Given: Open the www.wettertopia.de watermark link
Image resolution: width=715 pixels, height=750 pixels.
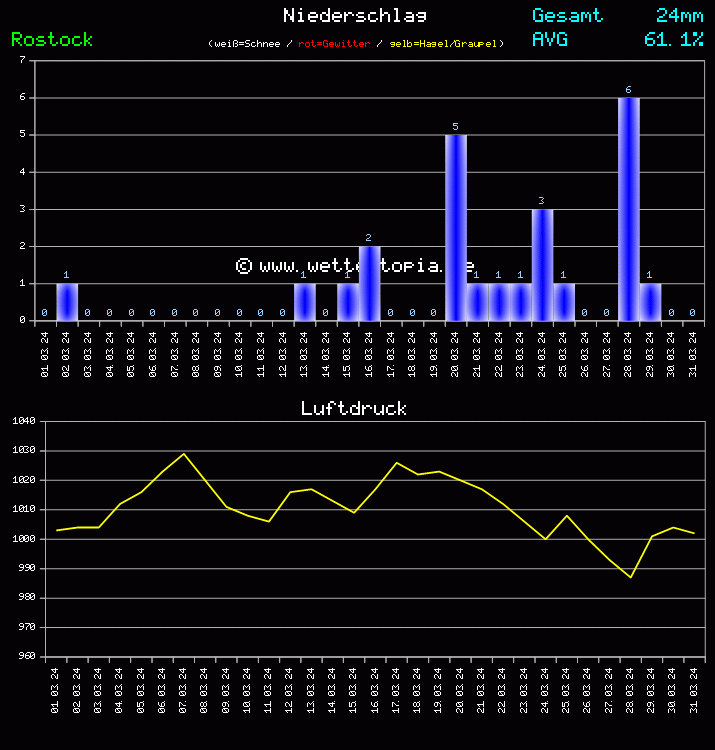Looking at the screenshot, I should [355, 265].
